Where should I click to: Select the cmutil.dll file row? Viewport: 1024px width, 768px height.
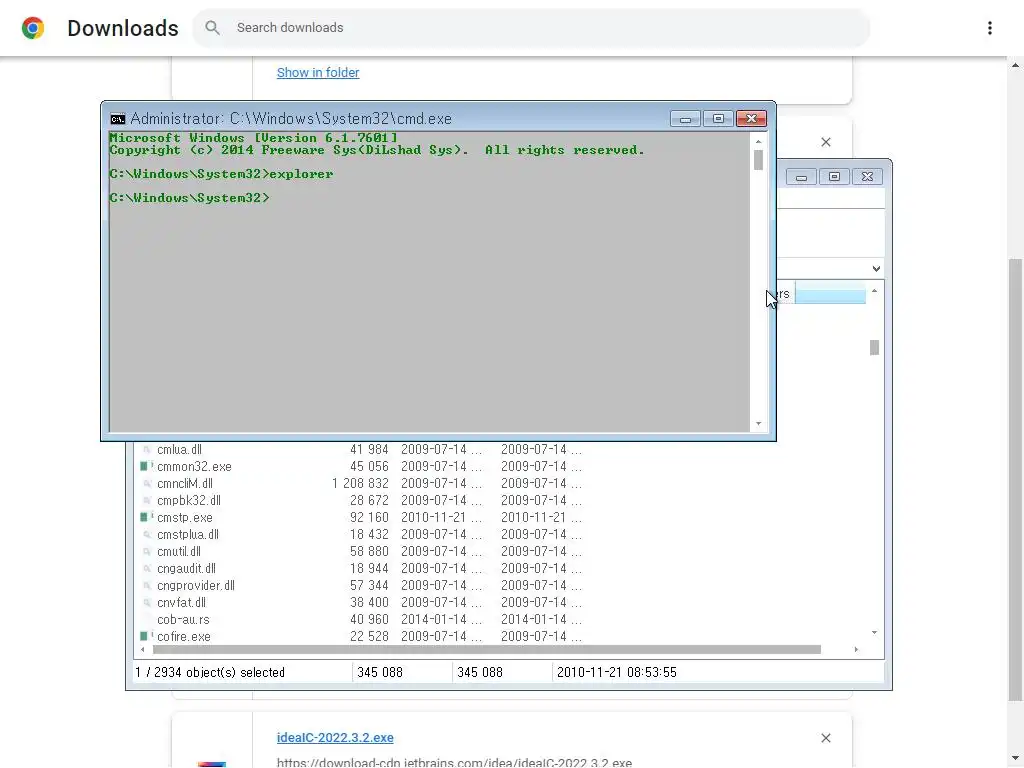coord(361,551)
